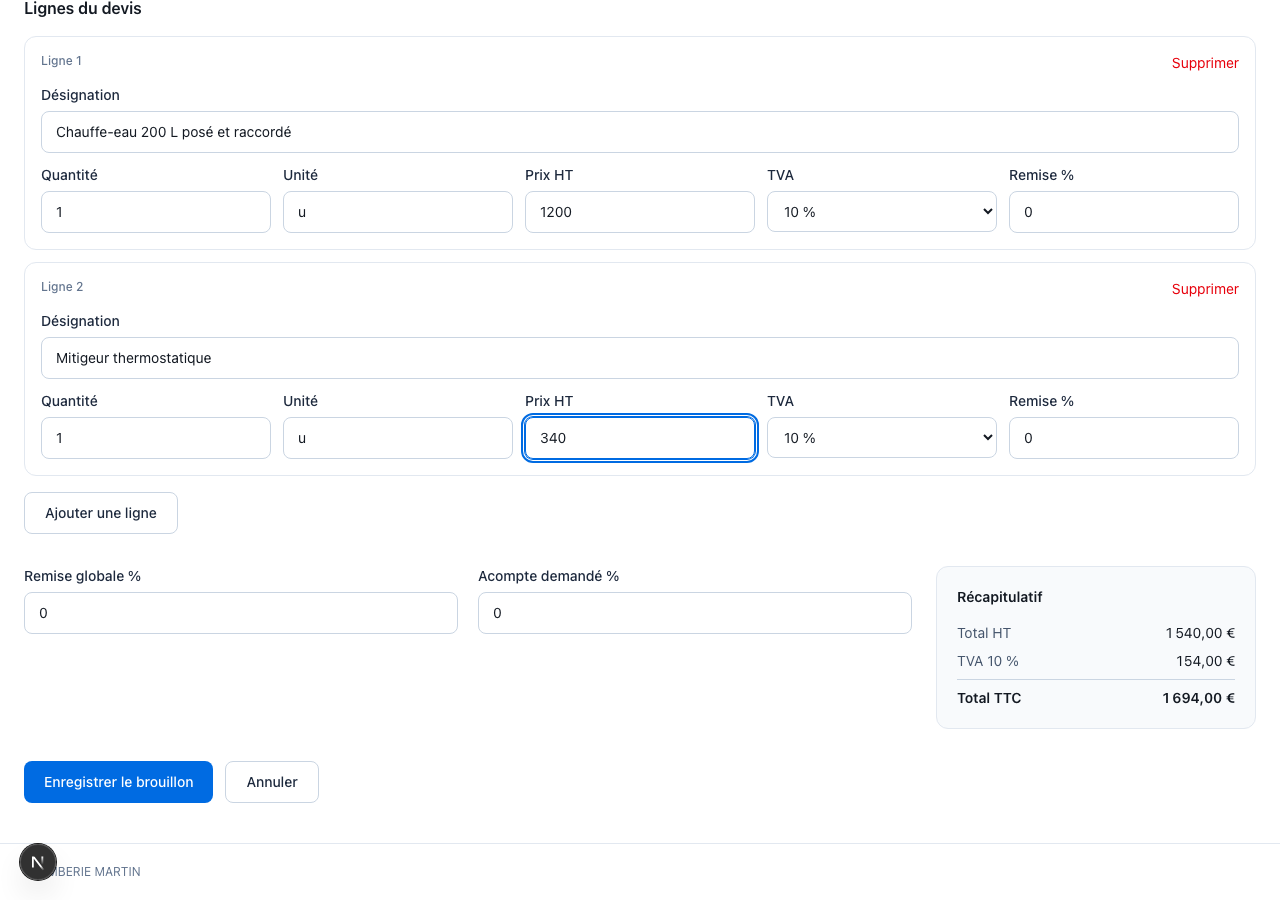Save with Enregistrer le brouillon
The width and height of the screenshot is (1280, 900).
[118, 782]
